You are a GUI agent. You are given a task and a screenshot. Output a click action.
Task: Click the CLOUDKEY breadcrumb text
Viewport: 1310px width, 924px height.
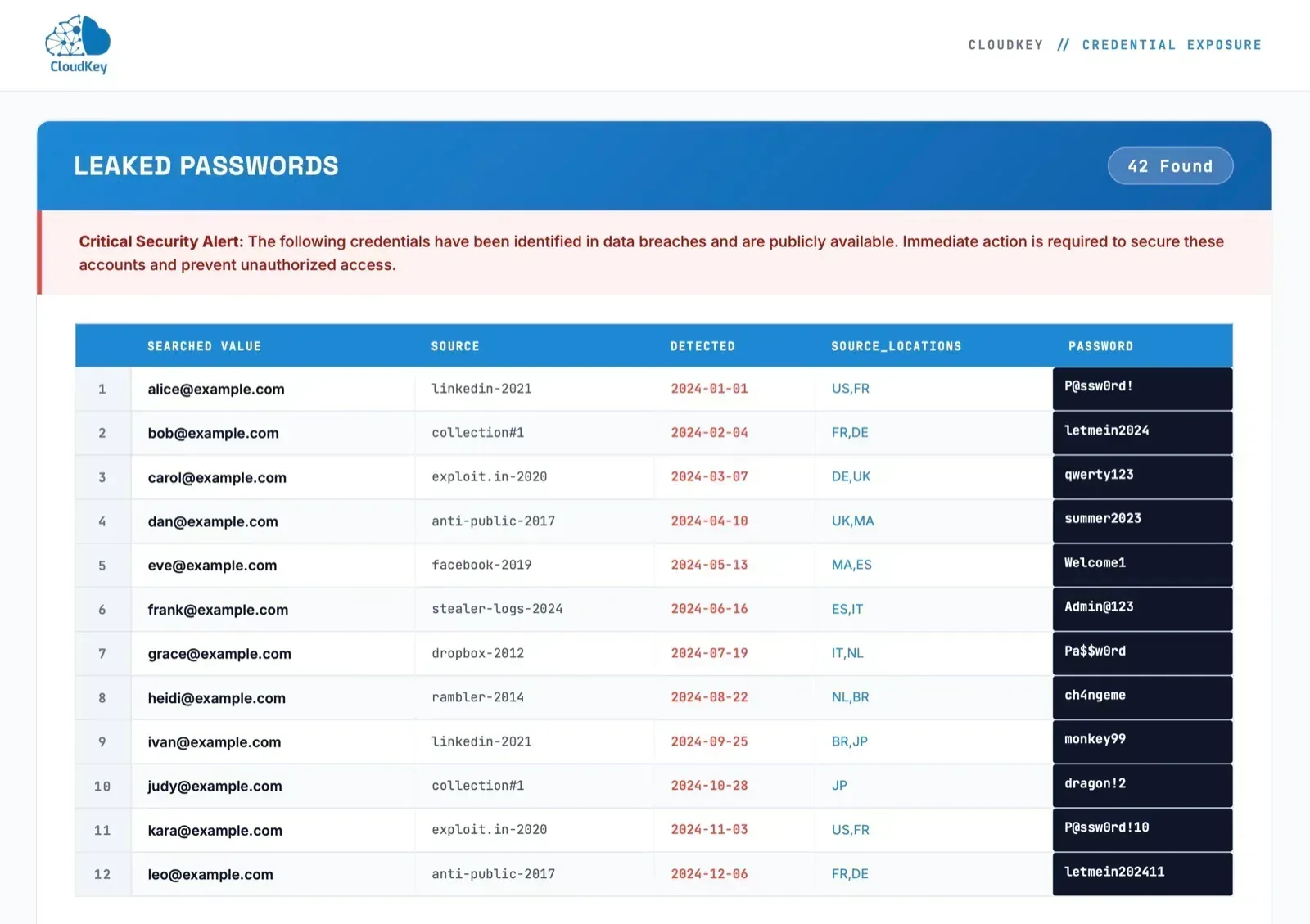[1005, 45]
